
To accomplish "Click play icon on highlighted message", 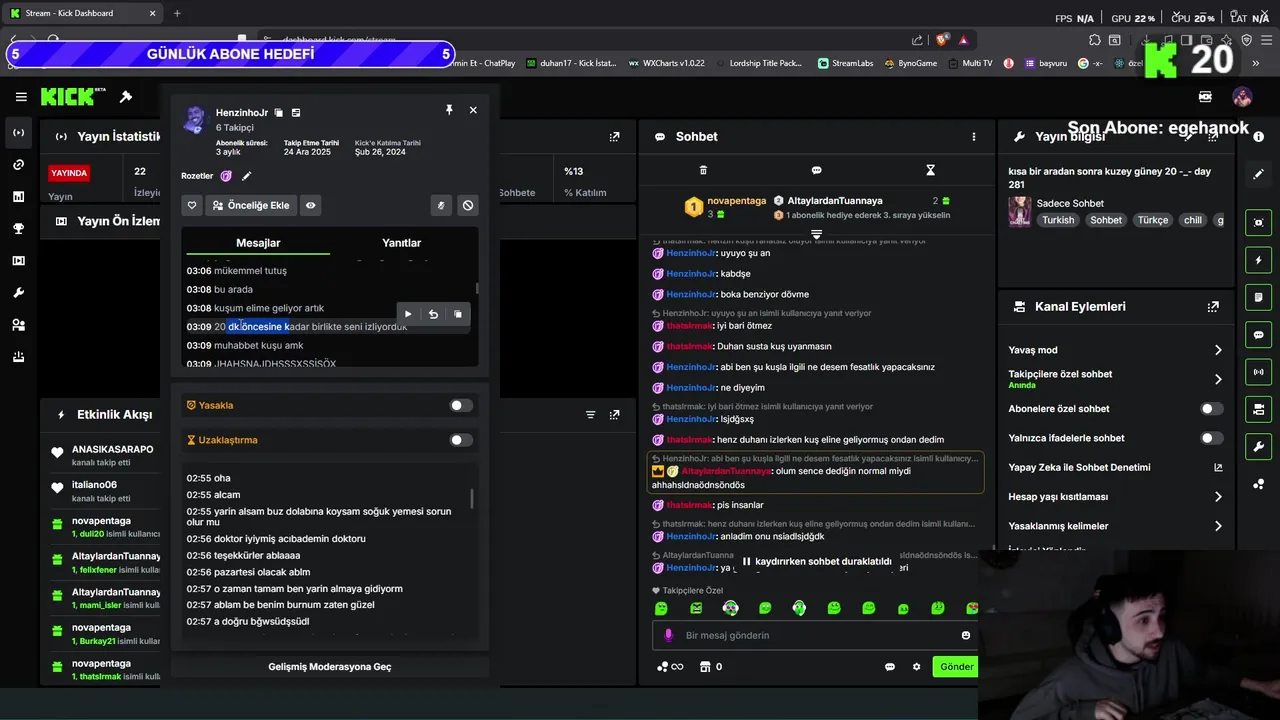I will click(408, 314).
